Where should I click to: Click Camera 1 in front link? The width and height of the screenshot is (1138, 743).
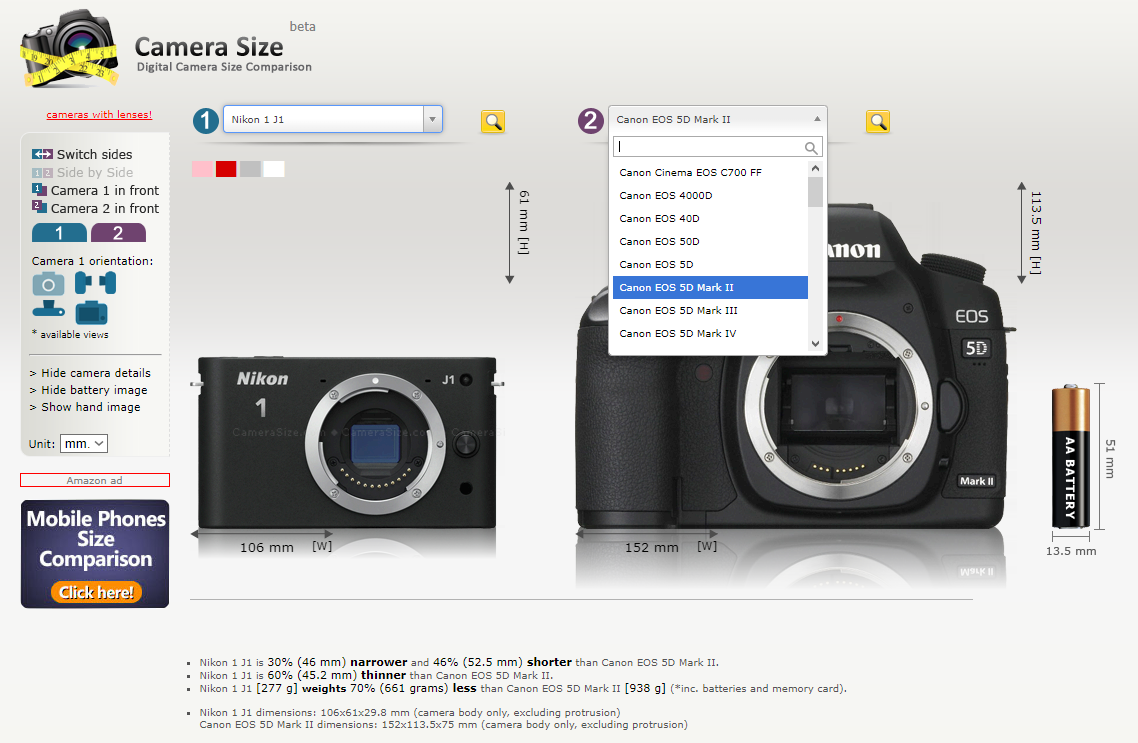point(105,190)
